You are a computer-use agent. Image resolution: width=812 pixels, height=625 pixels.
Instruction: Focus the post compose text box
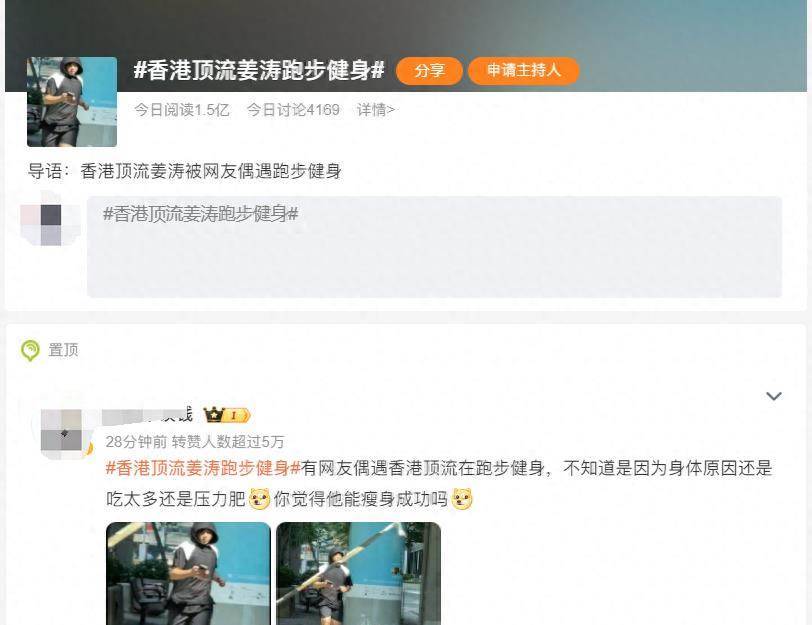434,246
